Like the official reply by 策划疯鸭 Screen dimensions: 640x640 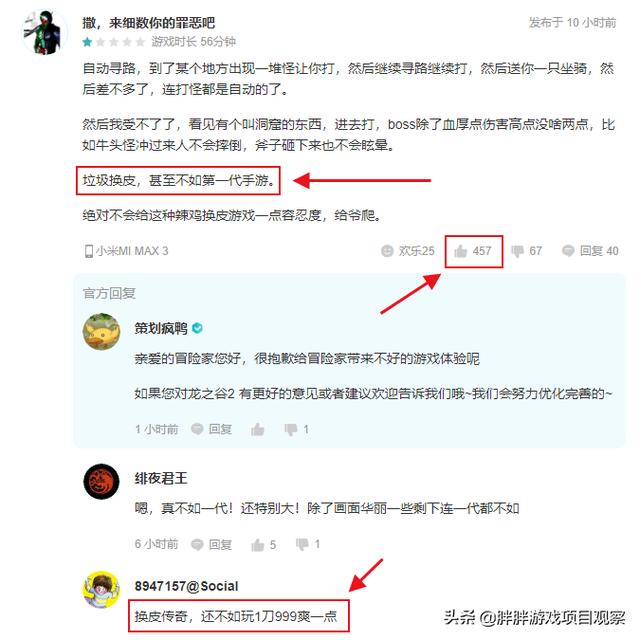(258, 429)
